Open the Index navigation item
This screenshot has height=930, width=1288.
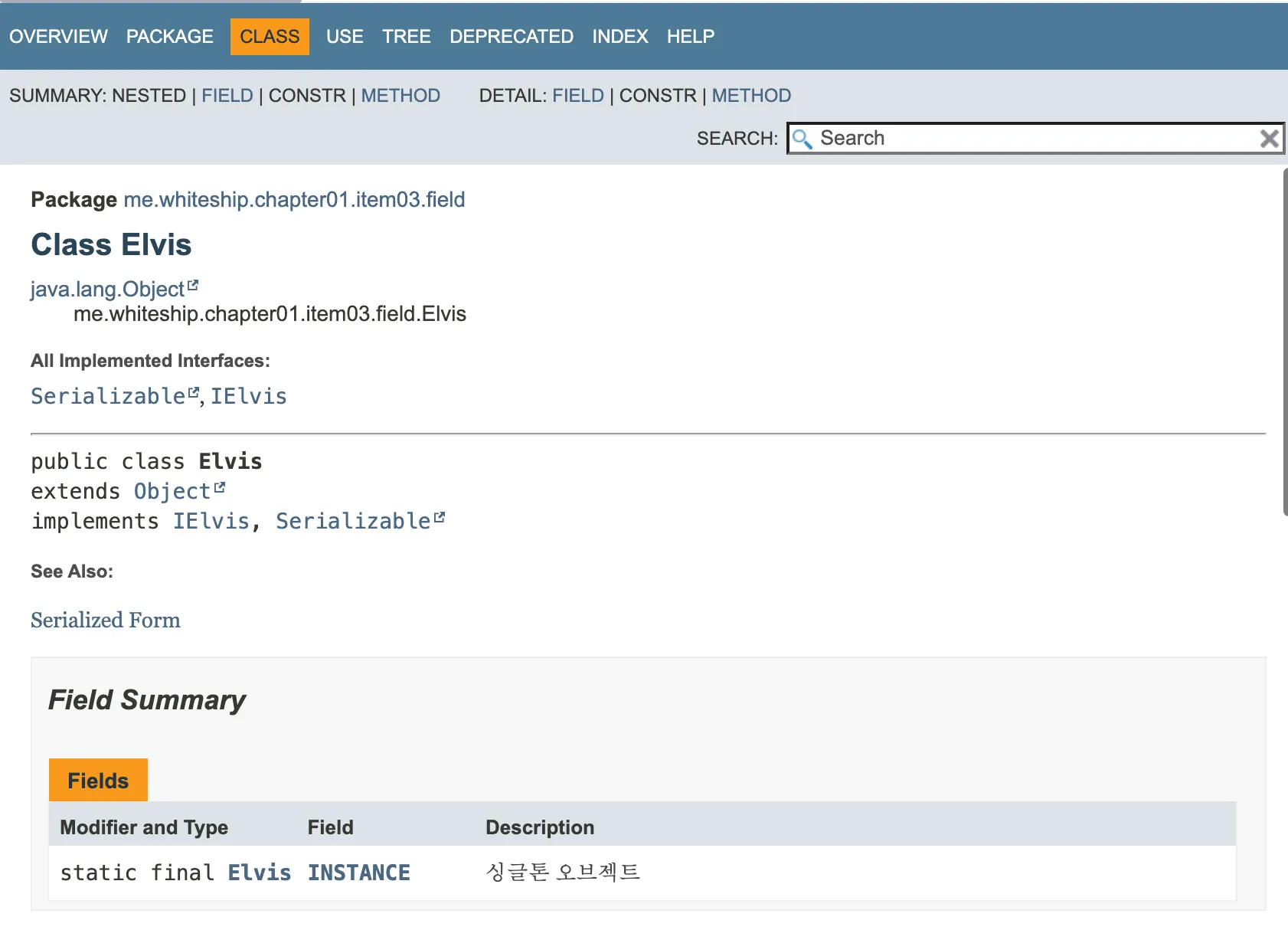(x=620, y=37)
